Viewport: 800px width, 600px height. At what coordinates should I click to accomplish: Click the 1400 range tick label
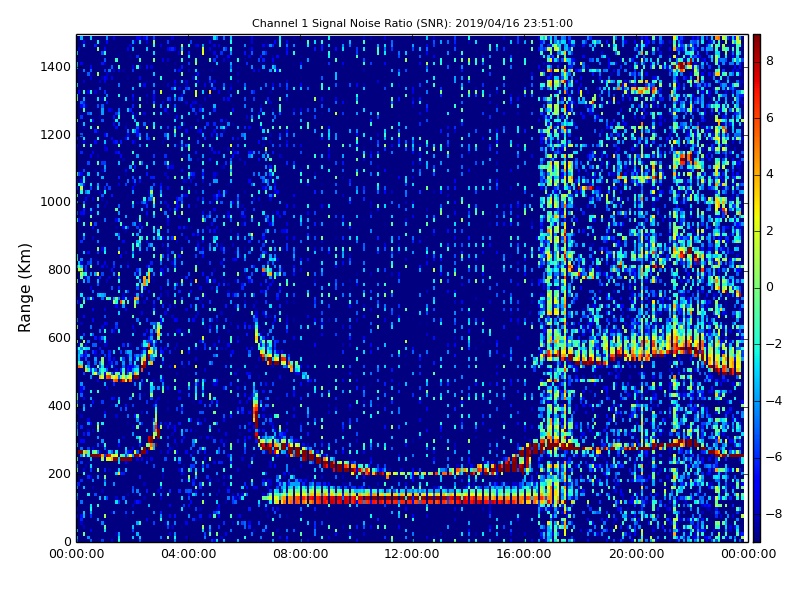click(x=56, y=67)
